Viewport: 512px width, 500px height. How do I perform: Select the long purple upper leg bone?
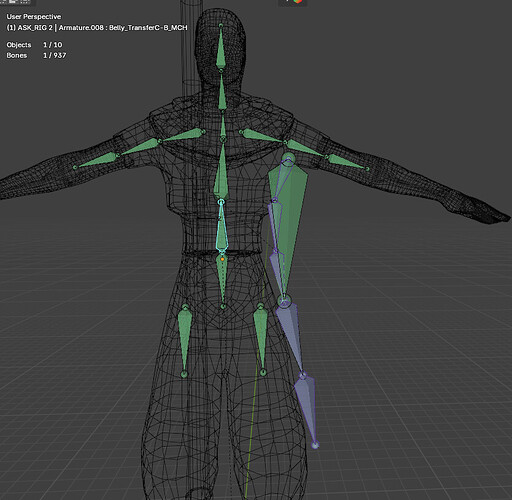[x=291, y=337]
